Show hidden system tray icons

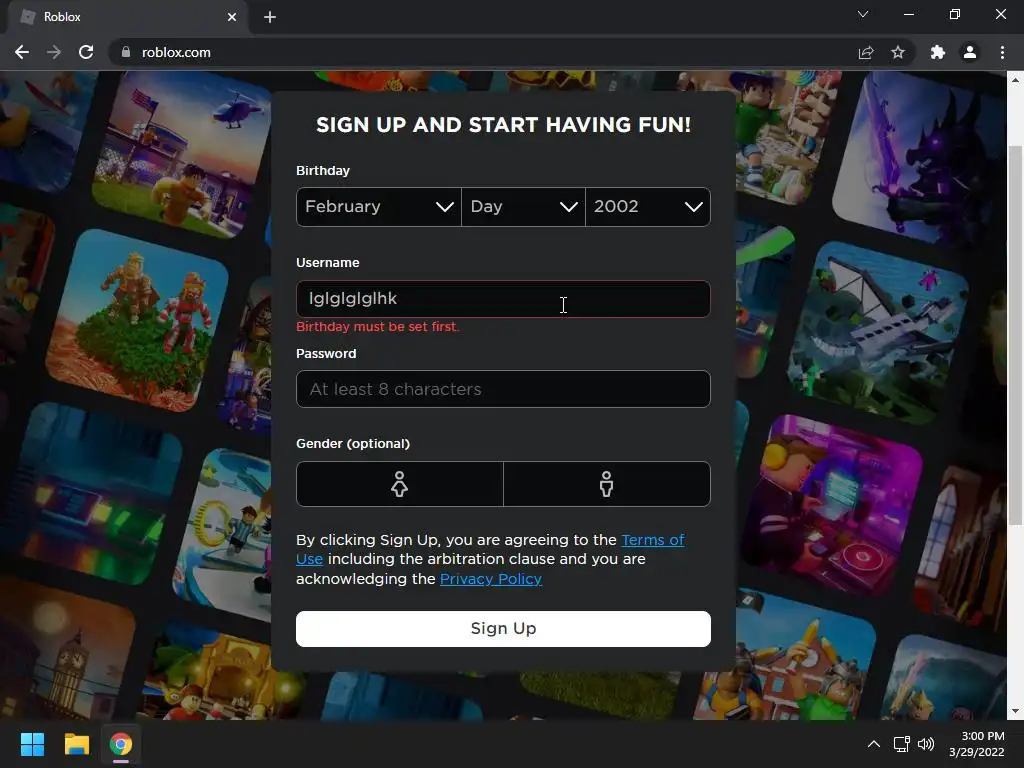[x=873, y=744]
